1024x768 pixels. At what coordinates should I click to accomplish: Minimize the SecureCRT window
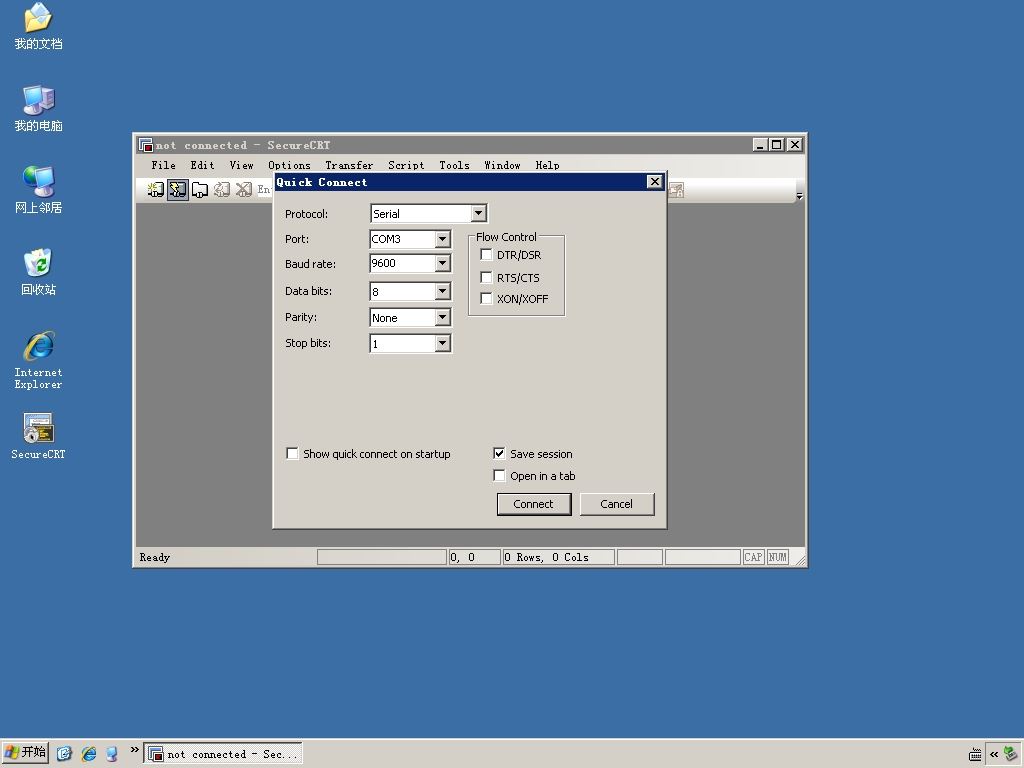(x=760, y=144)
